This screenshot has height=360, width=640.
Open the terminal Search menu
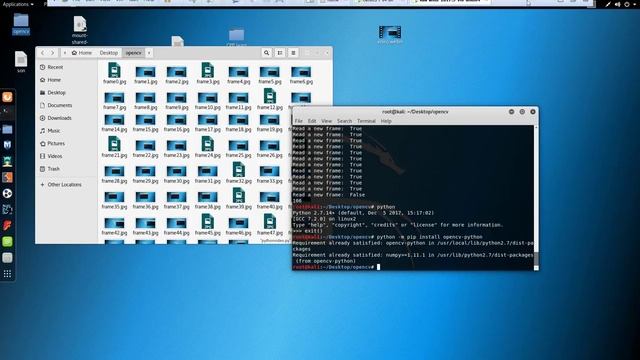344,121
